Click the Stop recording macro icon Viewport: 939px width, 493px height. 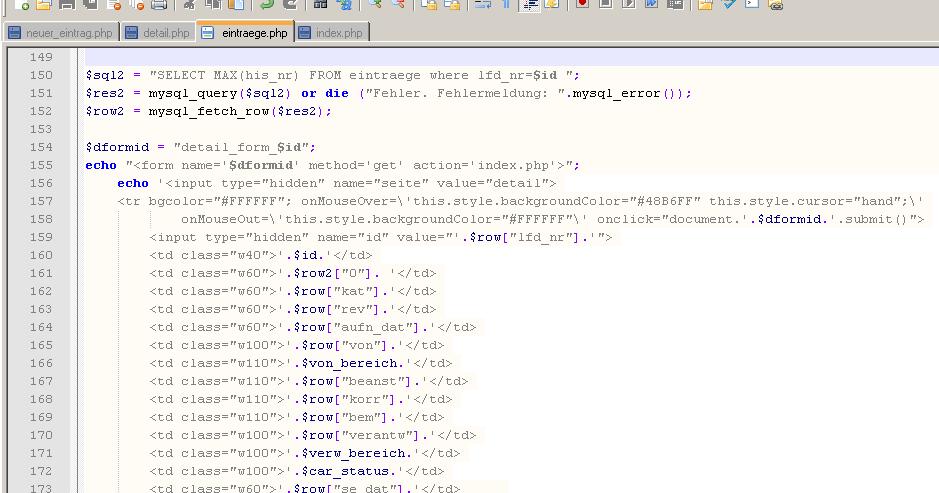tap(605, 5)
